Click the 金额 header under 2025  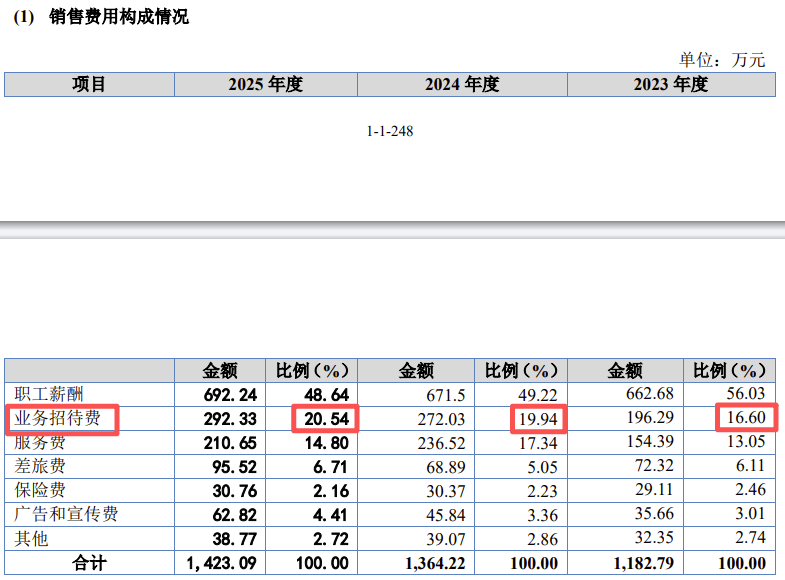[220, 371]
